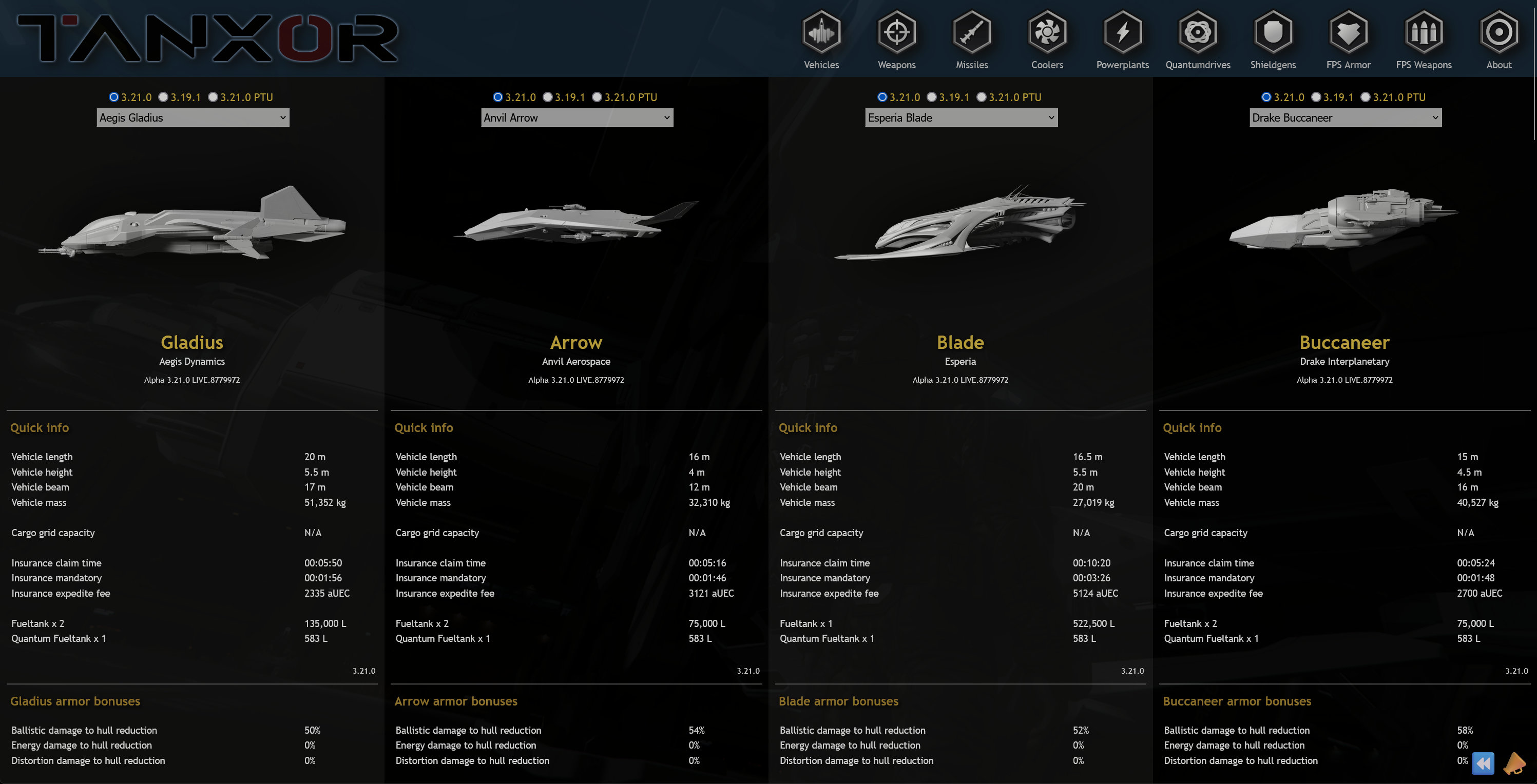This screenshot has width=1537, height=784.
Task: Open the FPS Armor icon
Action: [x=1348, y=32]
